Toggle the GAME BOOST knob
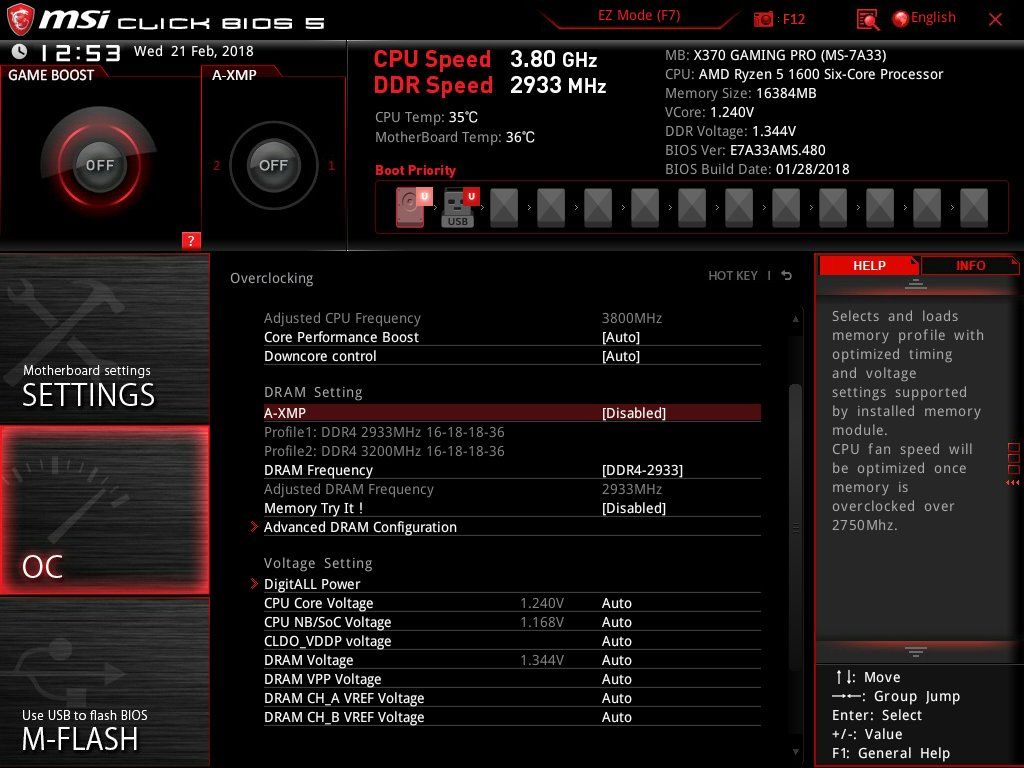The width and height of the screenshot is (1024, 768). (99, 165)
